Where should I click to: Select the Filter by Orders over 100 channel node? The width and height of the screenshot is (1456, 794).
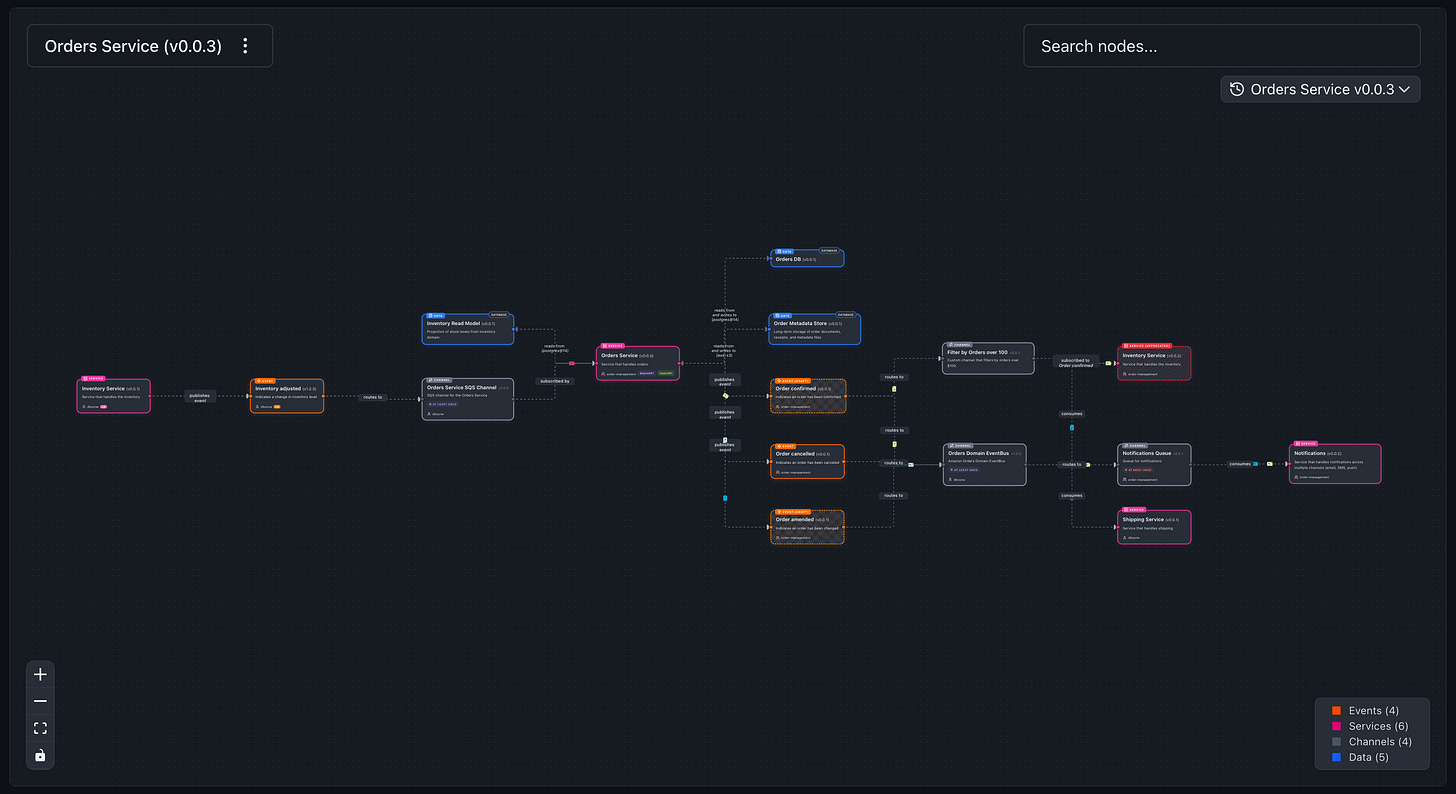click(988, 358)
